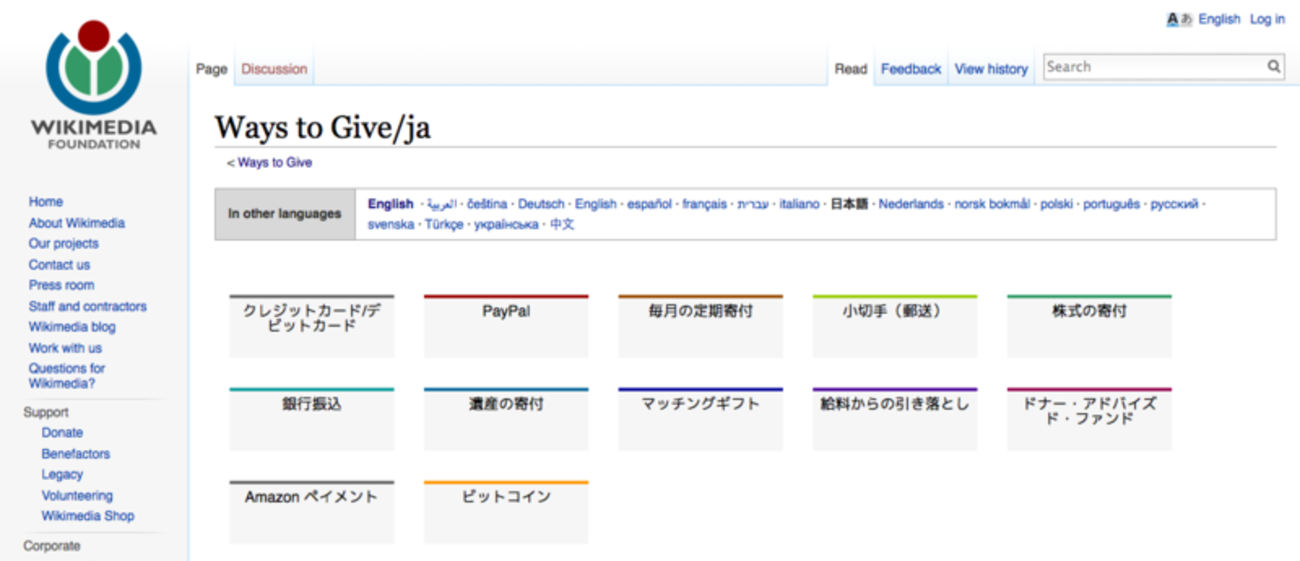Open the Discussion tab
1300x561 pixels.
point(274,69)
